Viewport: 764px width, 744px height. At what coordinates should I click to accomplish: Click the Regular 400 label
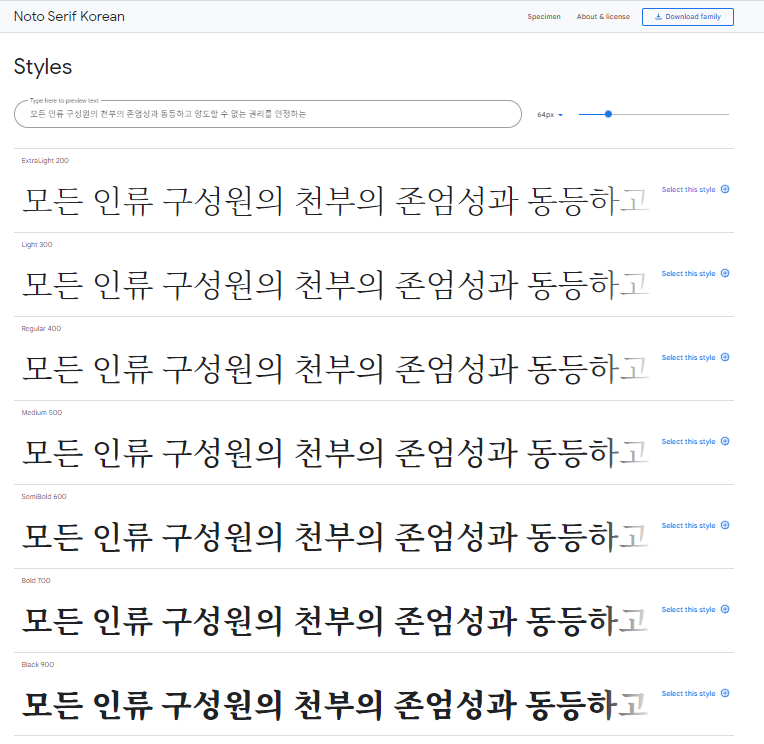[x=41, y=328]
